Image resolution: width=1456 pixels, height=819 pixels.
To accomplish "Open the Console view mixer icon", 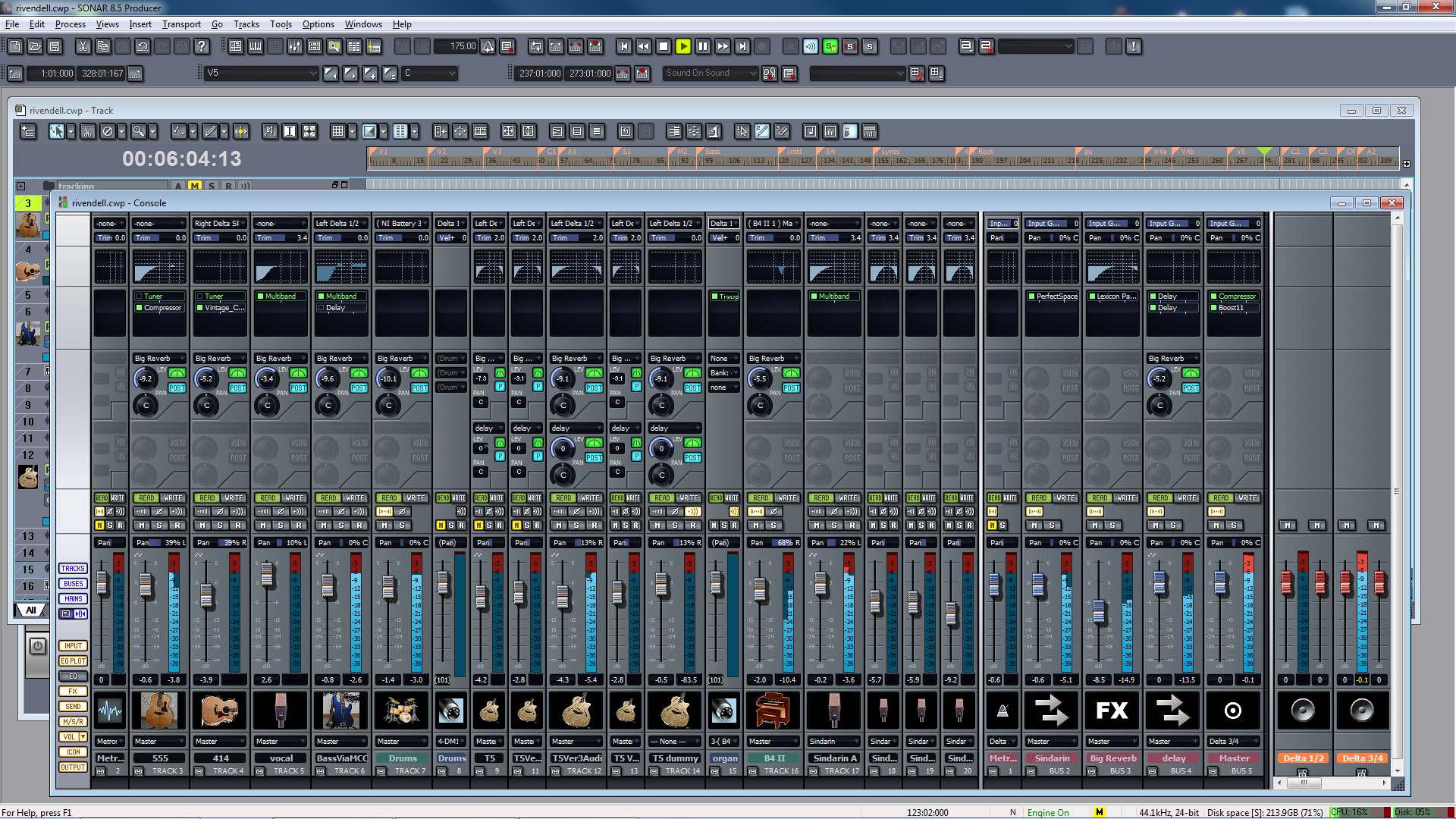I will (x=295, y=46).
